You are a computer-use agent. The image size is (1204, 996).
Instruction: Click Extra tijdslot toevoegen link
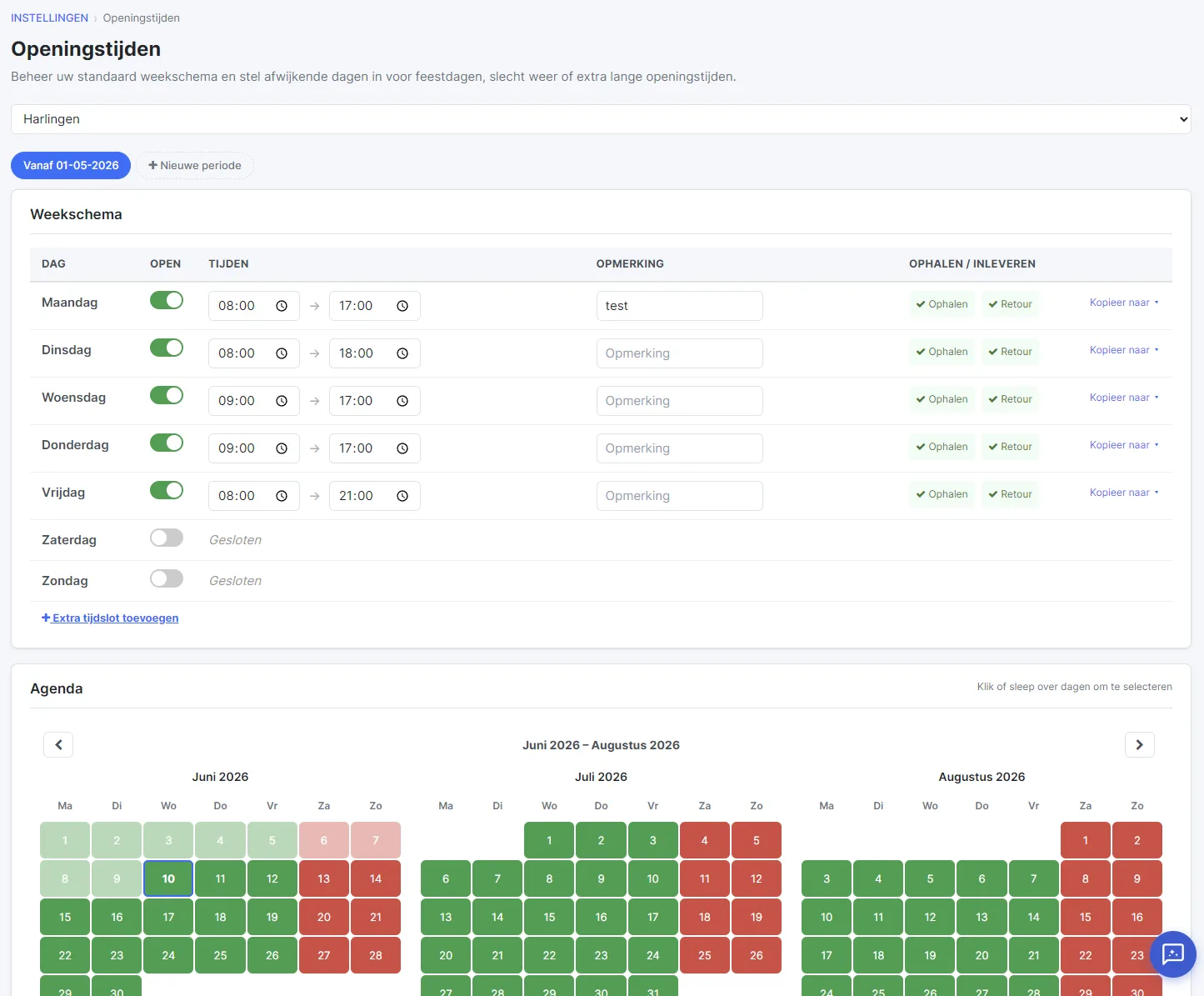pos(110,618)
